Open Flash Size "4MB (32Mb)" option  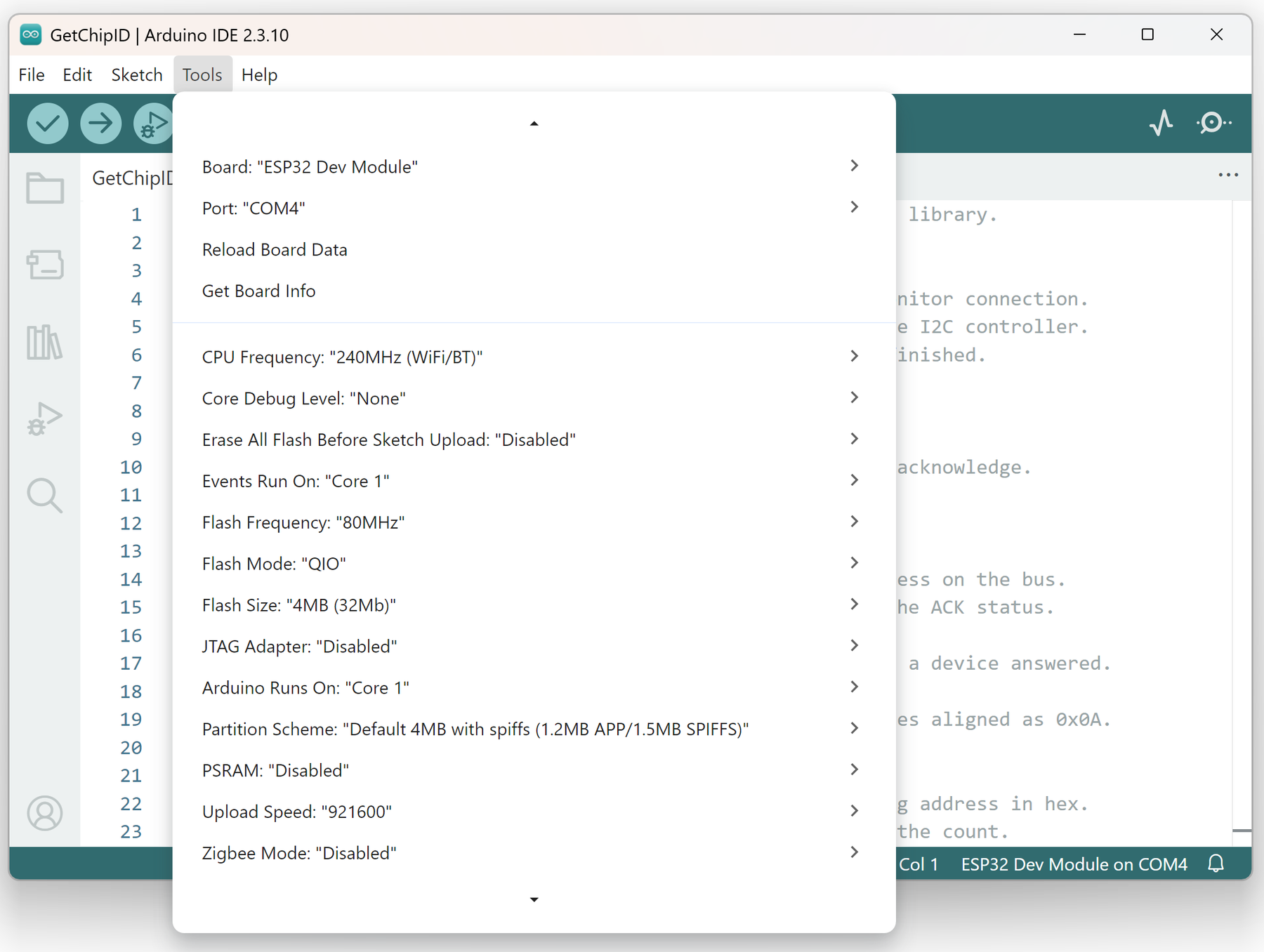coord(534,605)
